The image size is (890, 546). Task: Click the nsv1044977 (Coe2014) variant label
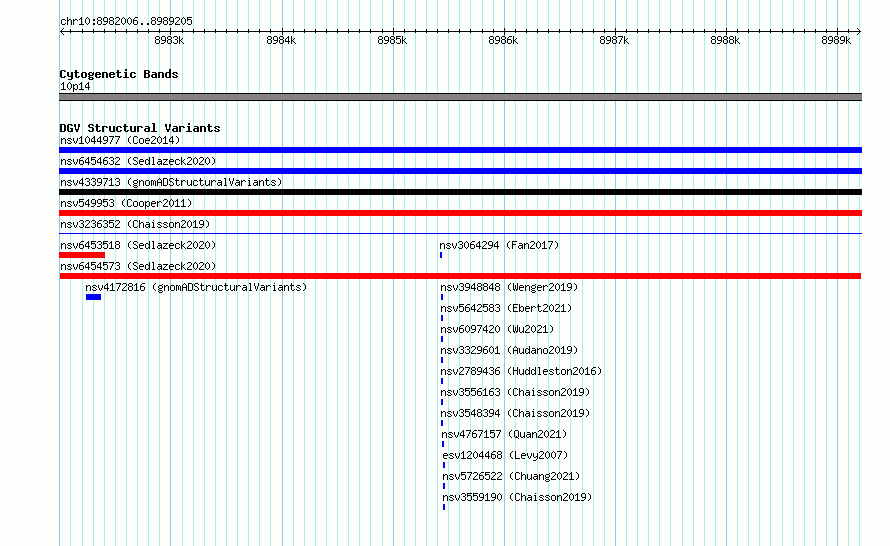tap(120, 140)
